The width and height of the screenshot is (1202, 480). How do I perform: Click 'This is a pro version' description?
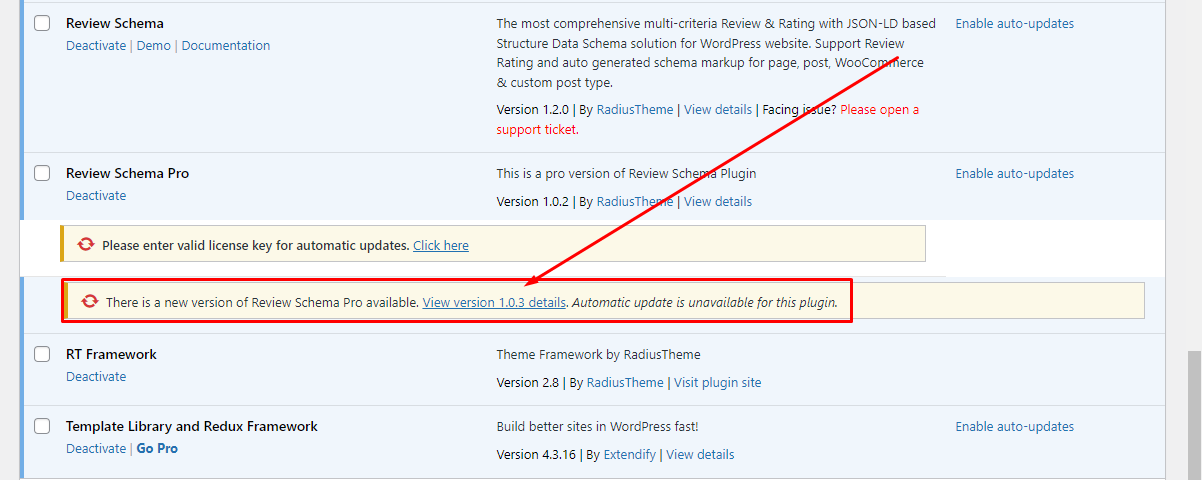(x=626, y=173)
